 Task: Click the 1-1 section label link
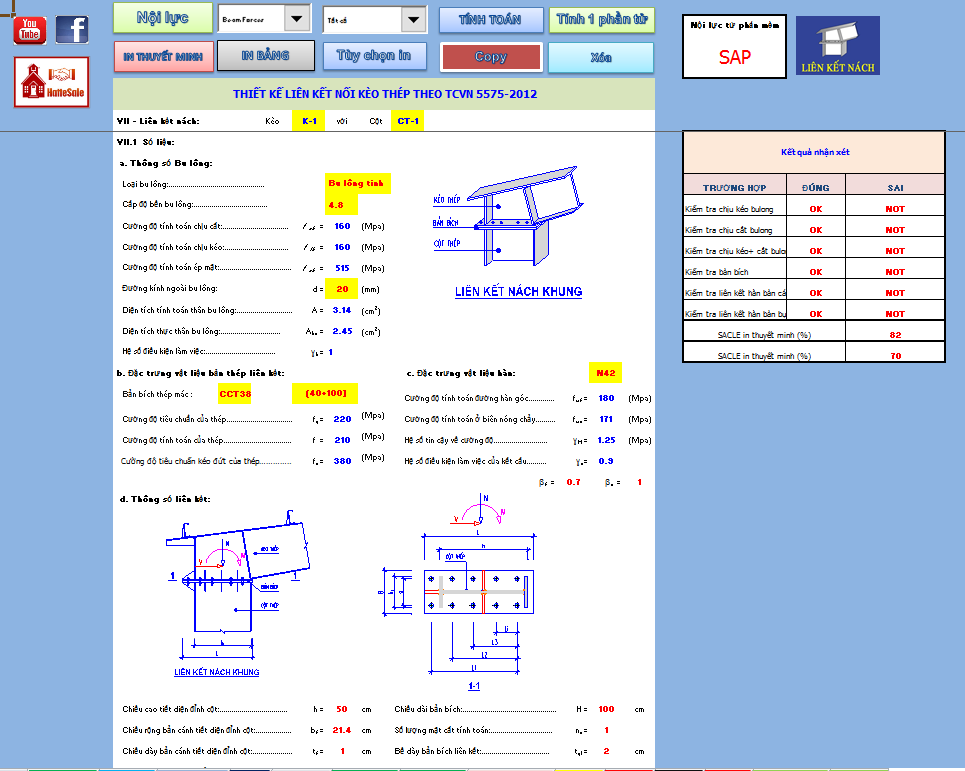[474, 685]
